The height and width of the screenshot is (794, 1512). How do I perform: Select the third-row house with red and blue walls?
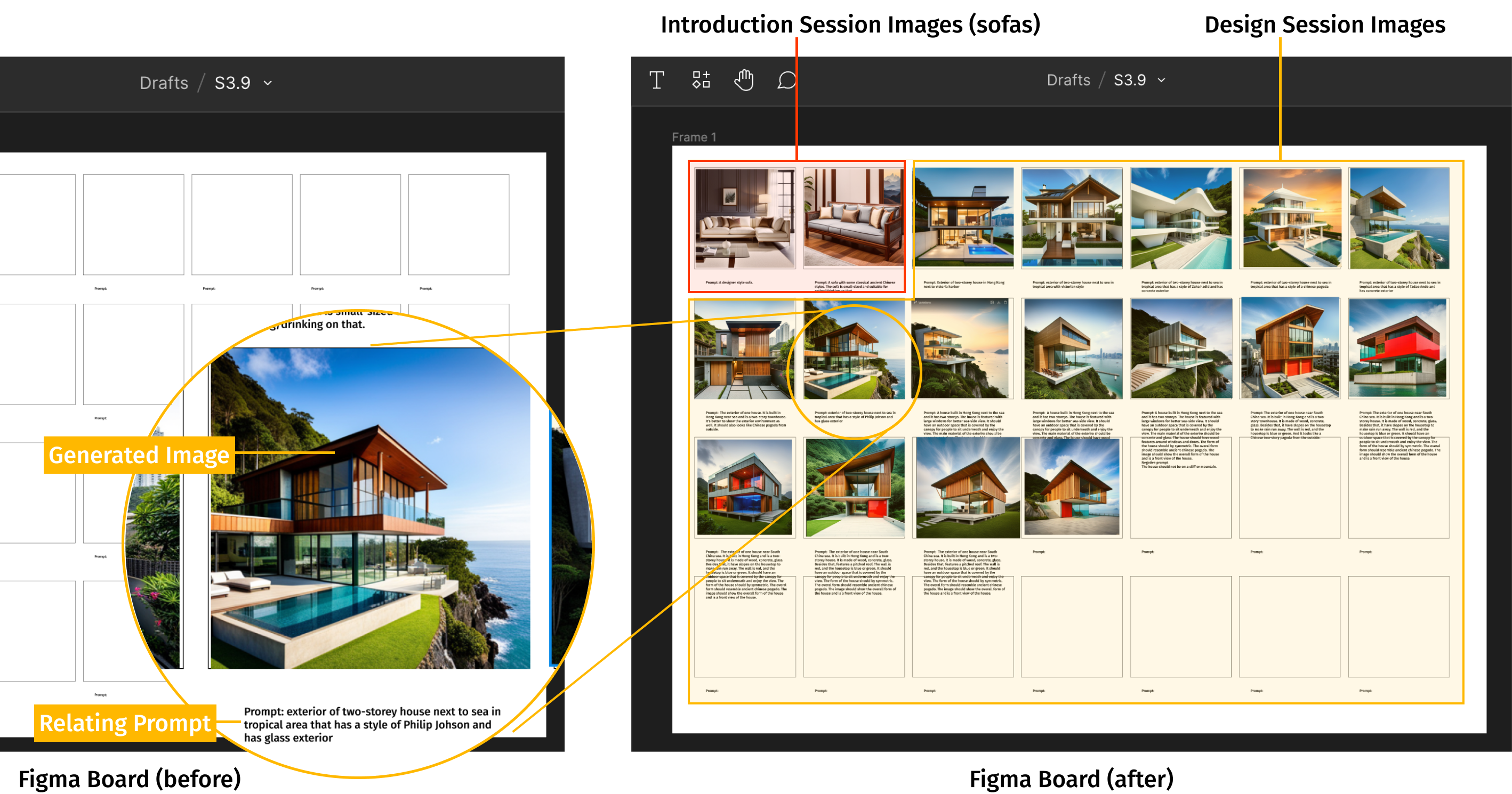[x=744, y=487]
